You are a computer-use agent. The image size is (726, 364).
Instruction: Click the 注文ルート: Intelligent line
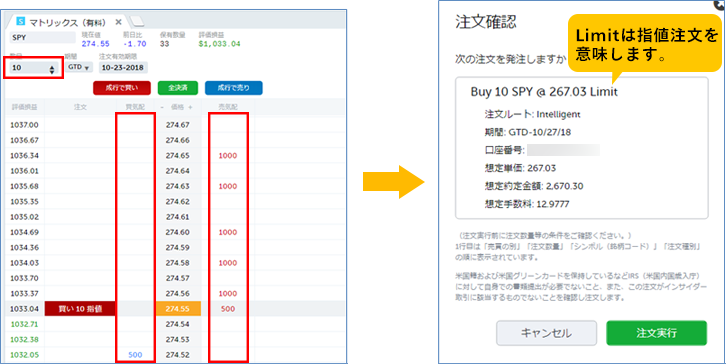click(x=532, y=114)
